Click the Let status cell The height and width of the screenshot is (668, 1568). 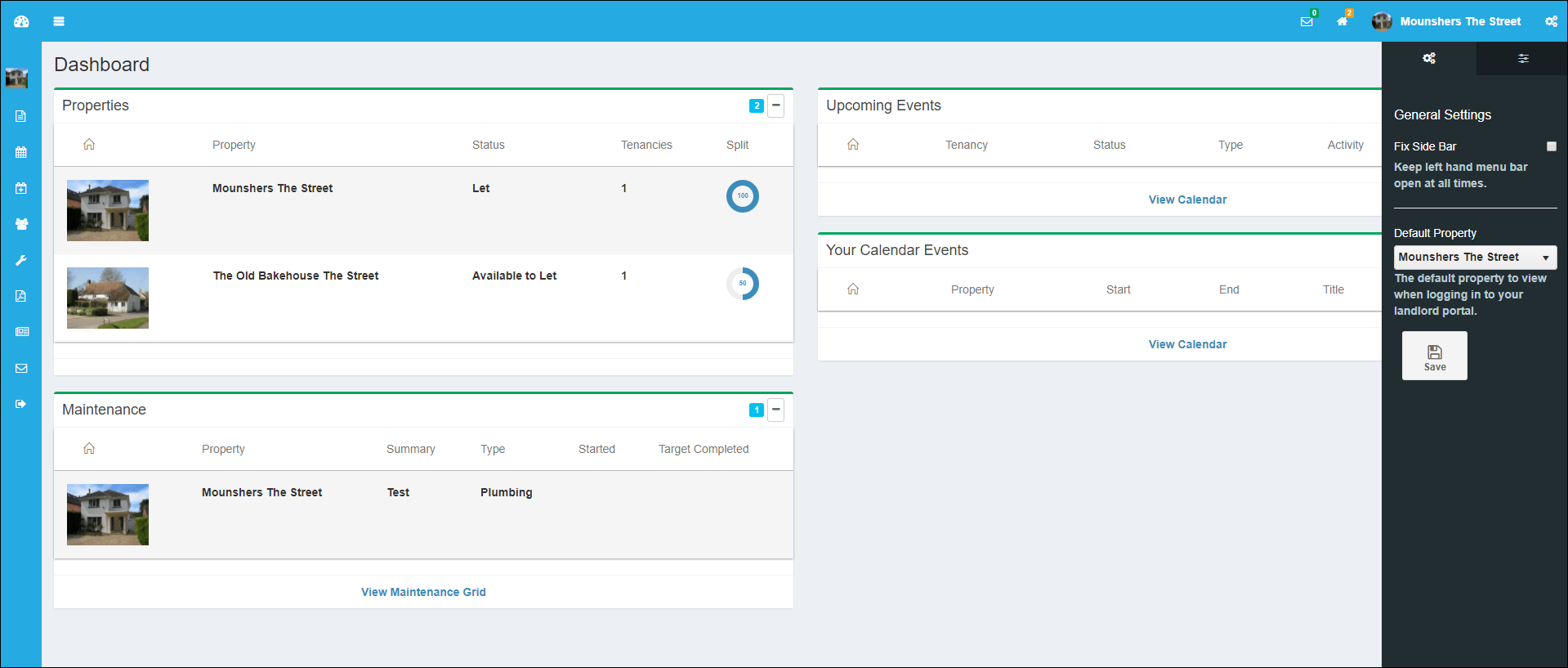point(480,188)
